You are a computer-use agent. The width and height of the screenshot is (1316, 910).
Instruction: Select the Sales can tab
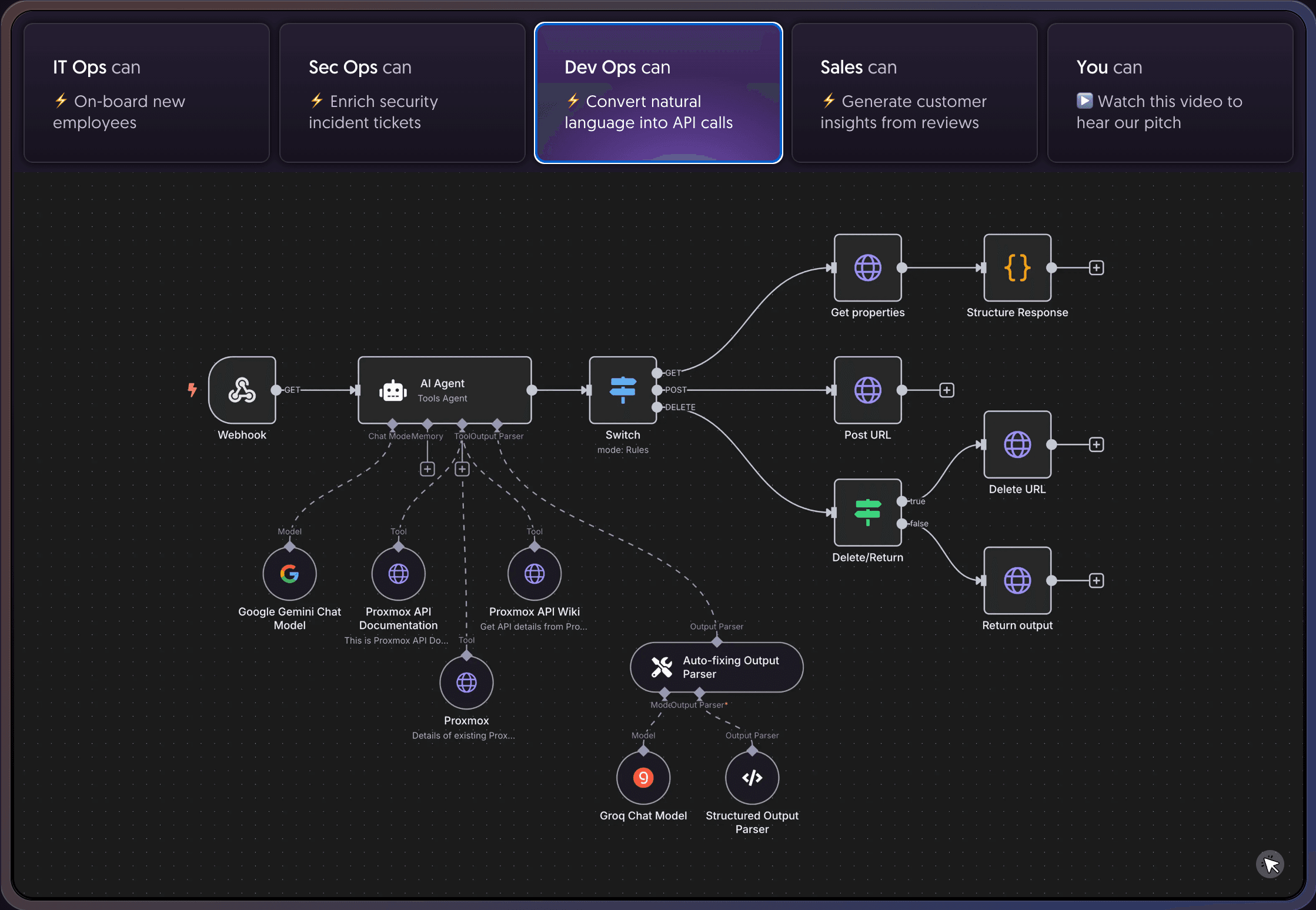click(x=914, y=93)
